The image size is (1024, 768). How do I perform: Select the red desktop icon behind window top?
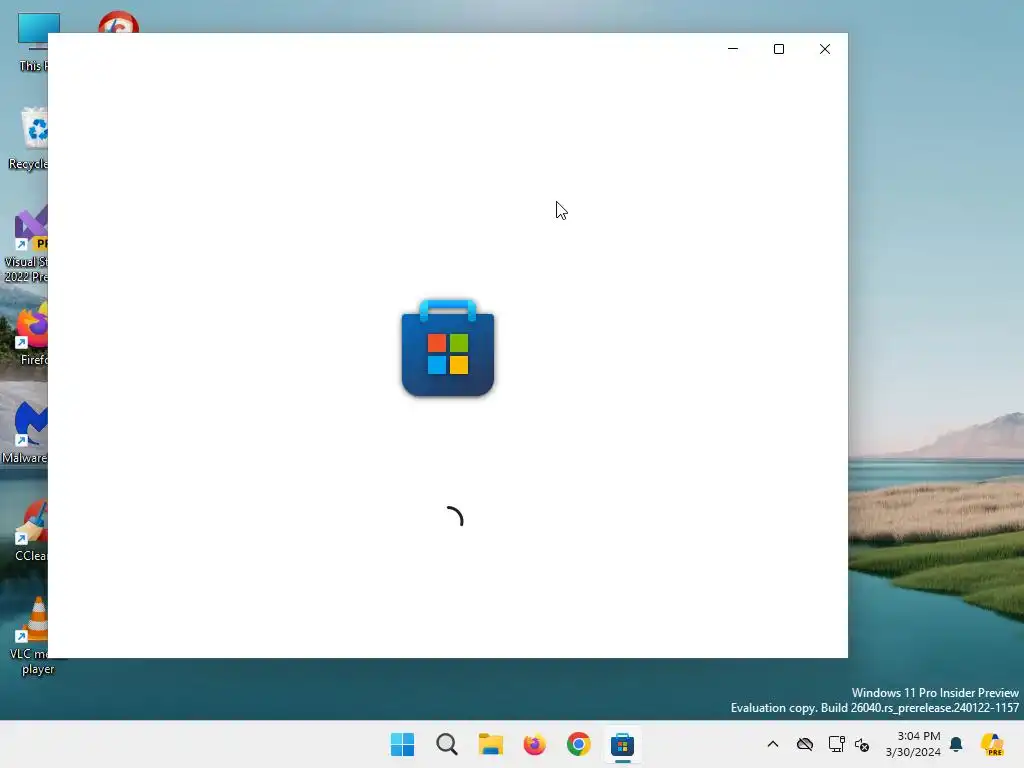point(119,22)
